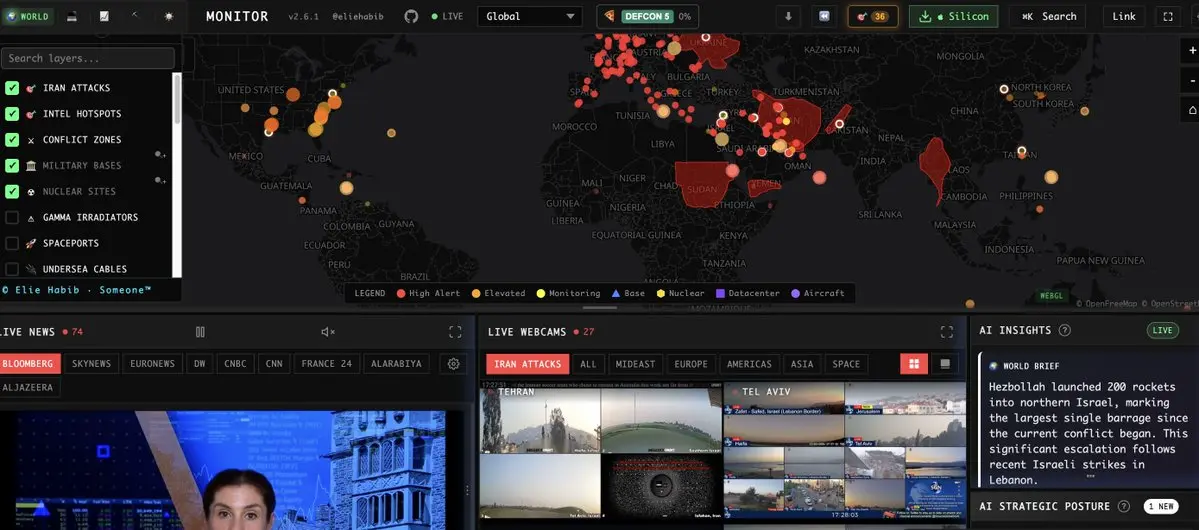Viewport: 1199px width, 530px height.
Task: Pause the Live News stream
Action: click(x=200, y=332)
